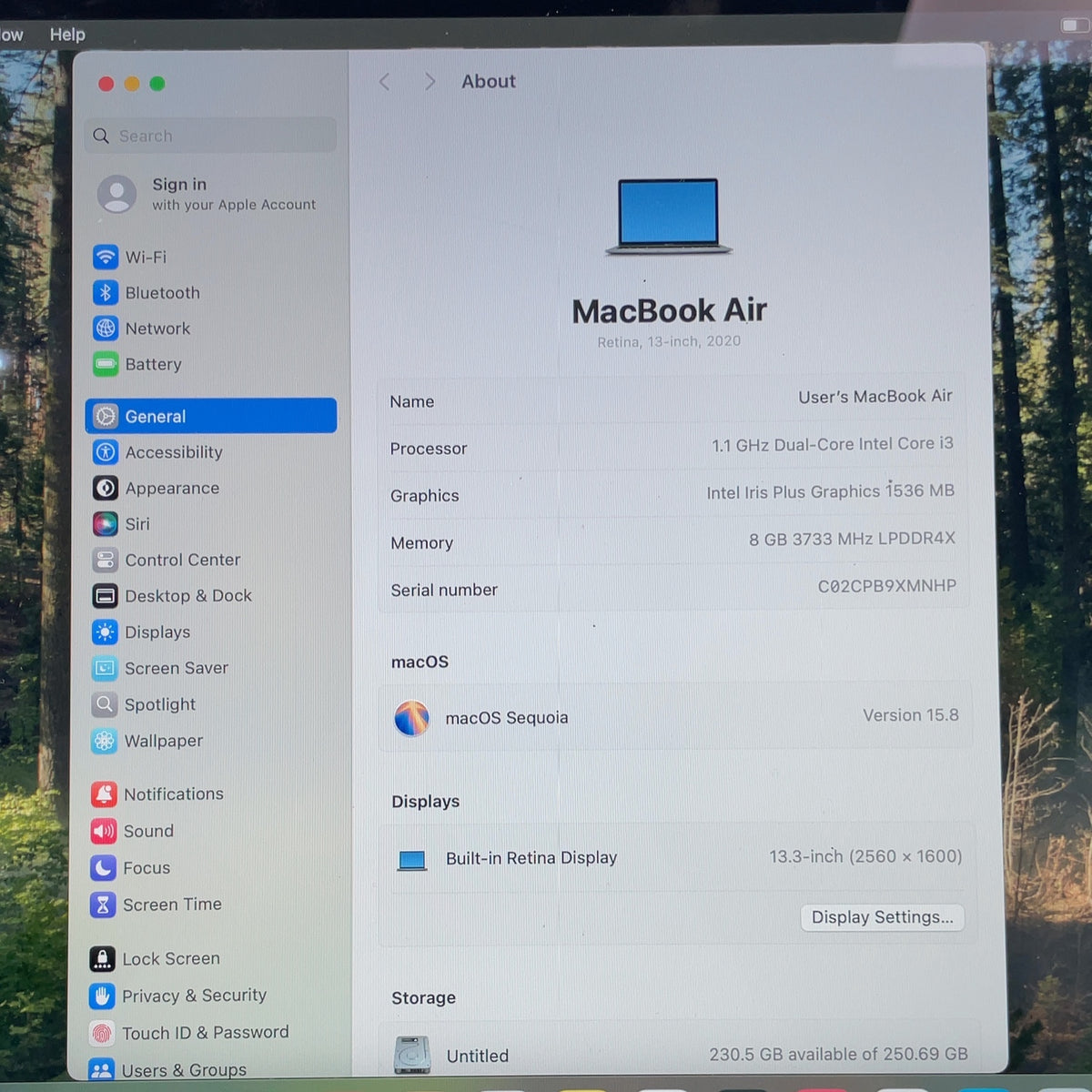Image resolution: width=1092 pixels, height=1092 pixels.
Task: Open the Wallpaper flower icon
Action: pyautogui.click(x=104, y=741)
